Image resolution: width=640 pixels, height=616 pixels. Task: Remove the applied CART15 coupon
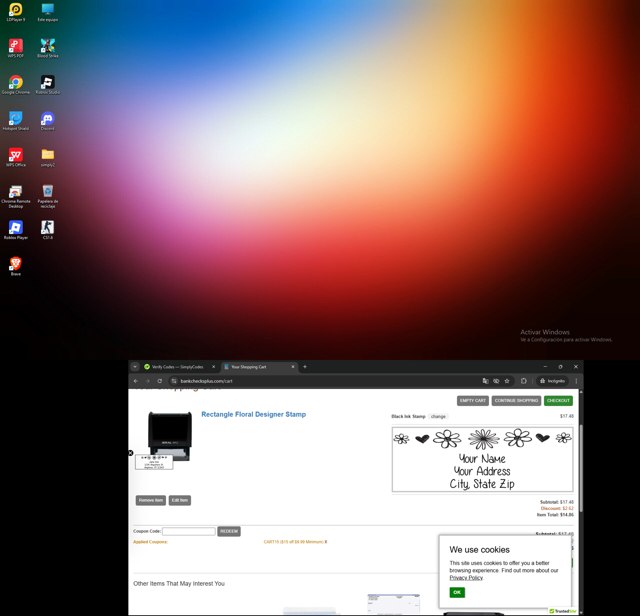coord(326,542)
